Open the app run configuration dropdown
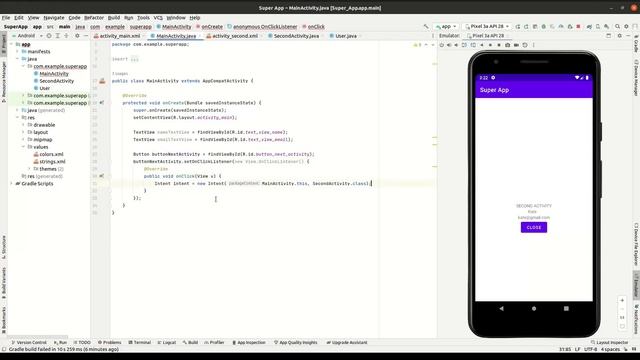The height and width of the screenshot is (360, 640). (446, 27)
